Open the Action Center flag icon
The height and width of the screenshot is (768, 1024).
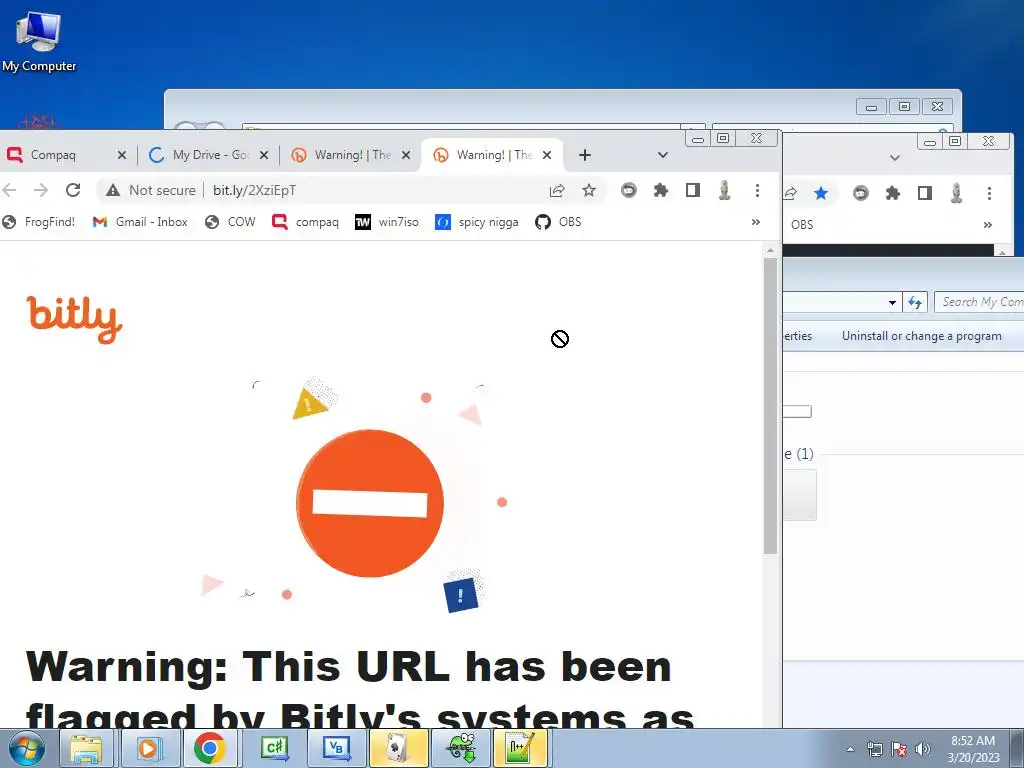[899, 749]
